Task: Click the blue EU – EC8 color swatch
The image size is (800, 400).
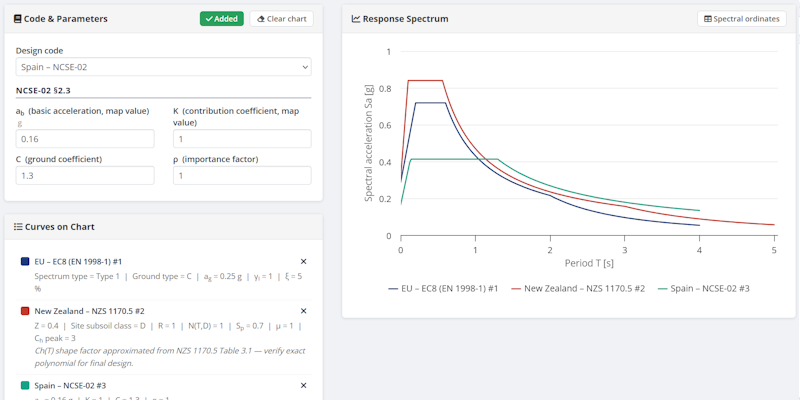Action: 25,261
